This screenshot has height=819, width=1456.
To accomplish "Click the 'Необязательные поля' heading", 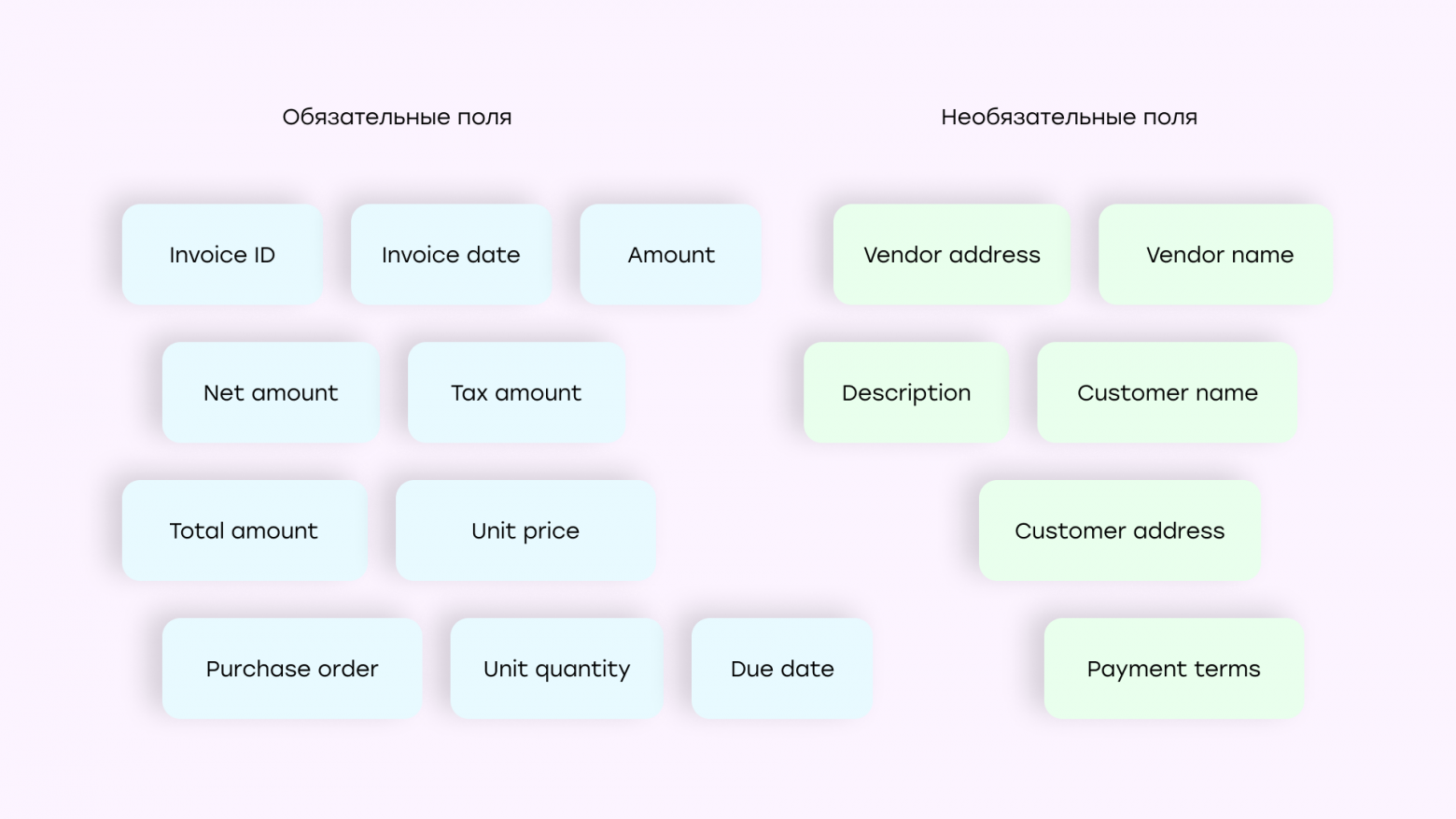I will pyautogui.click(x=1069, y=118).
